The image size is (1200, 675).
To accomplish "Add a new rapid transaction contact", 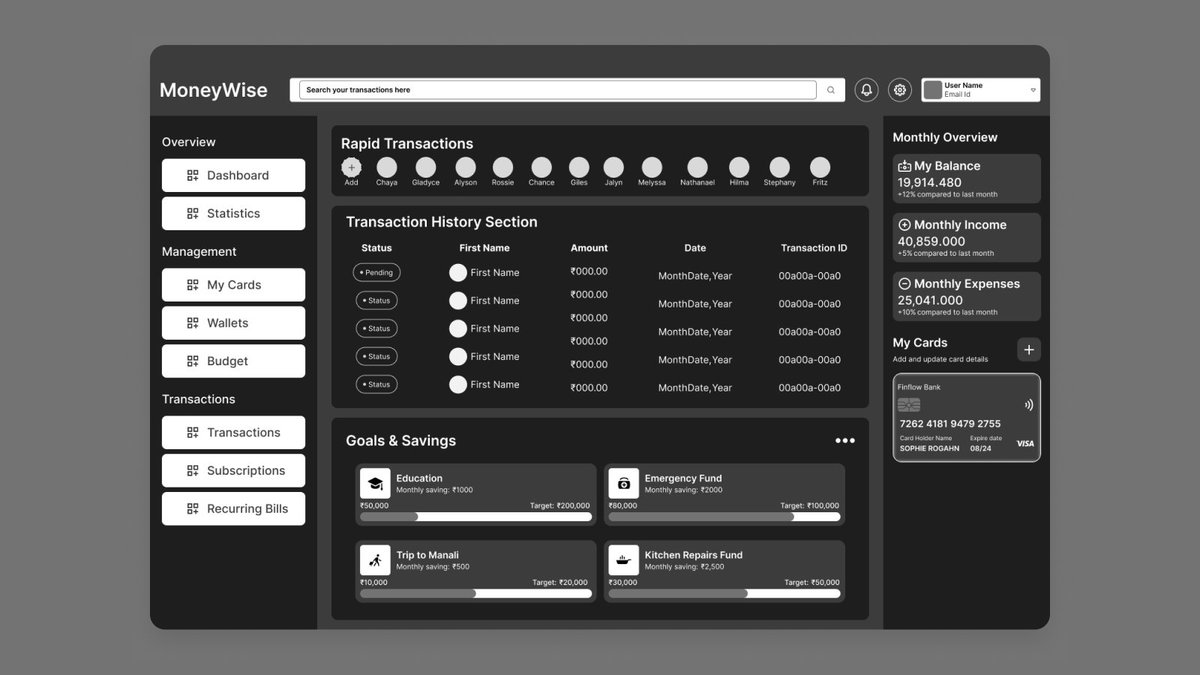I will tap(351, 167).
